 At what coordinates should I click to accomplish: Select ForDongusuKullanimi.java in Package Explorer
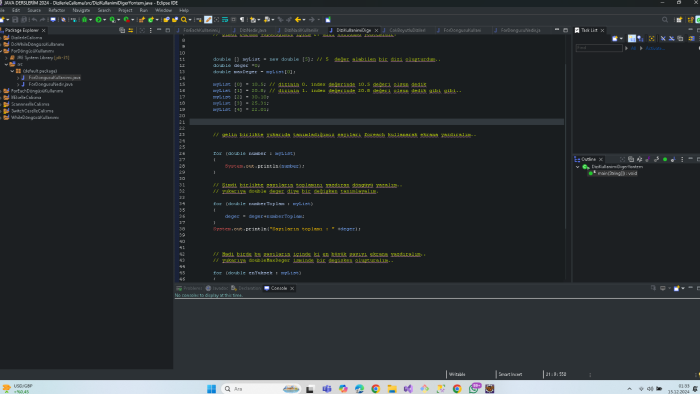(x=54, y=78)
